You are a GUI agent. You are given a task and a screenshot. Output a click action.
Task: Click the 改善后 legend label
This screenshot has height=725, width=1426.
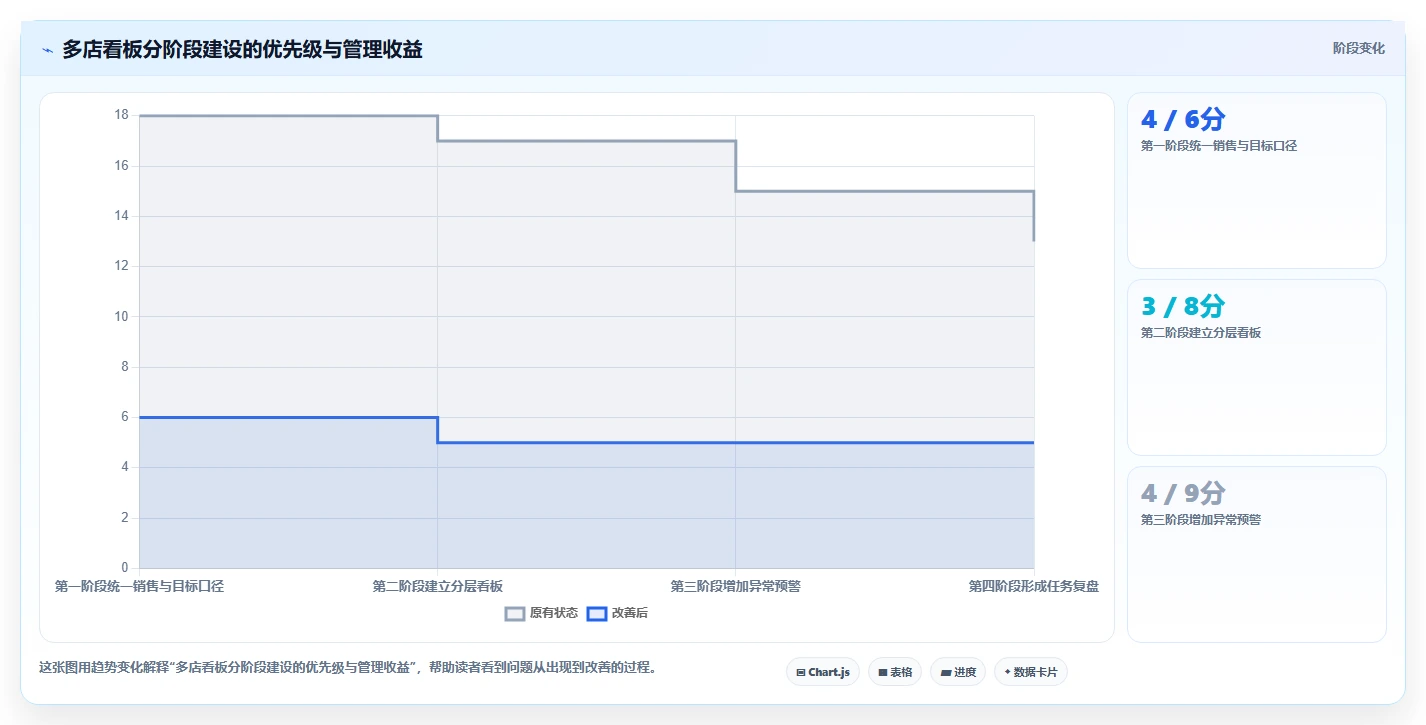pos(630,614)
